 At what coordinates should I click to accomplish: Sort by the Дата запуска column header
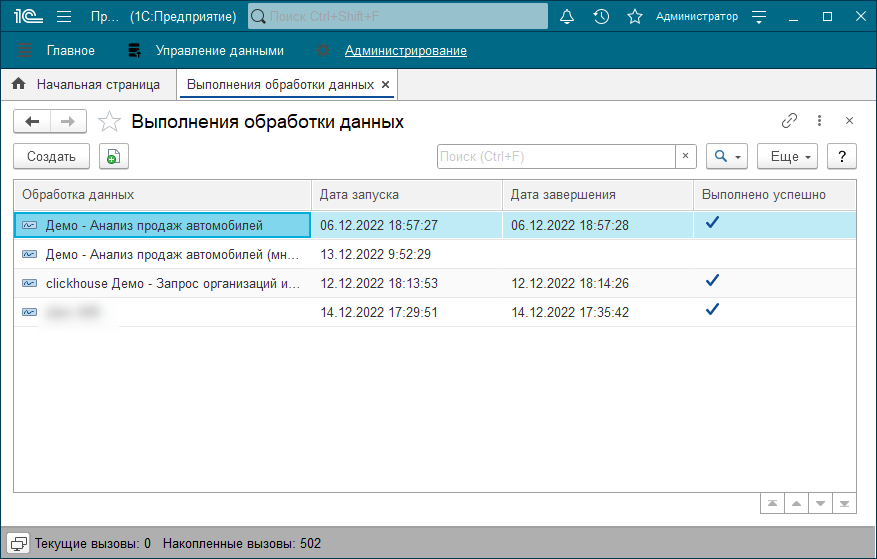pyautogui.click(x=407, y=195)
